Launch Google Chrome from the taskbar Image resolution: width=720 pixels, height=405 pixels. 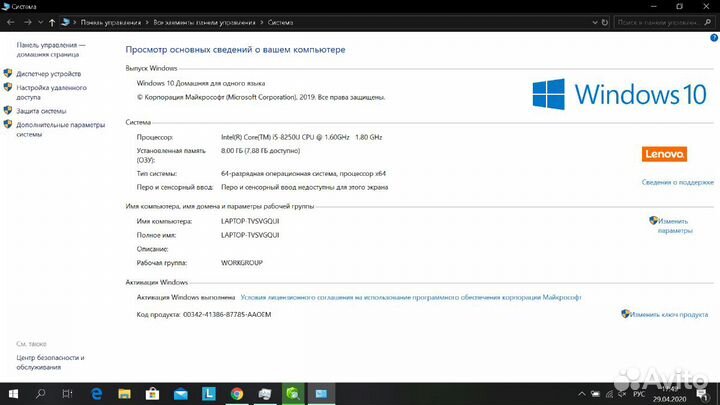tap(237, 394)
